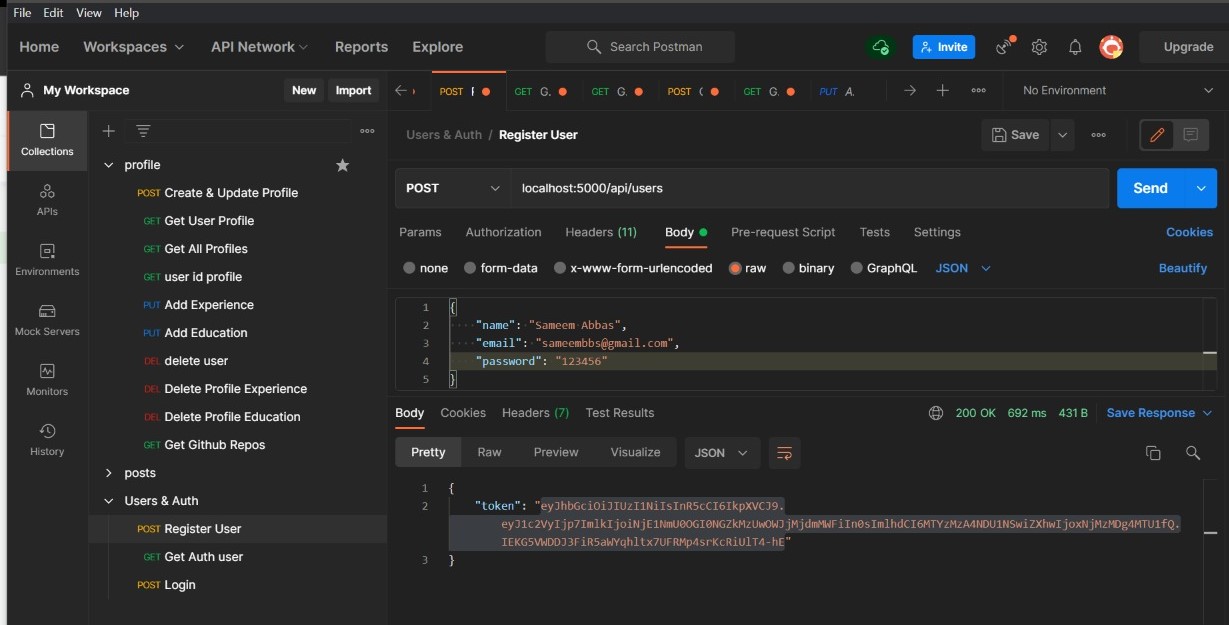Open the Mock Servers sidebar panel

[x=47, y=320]
